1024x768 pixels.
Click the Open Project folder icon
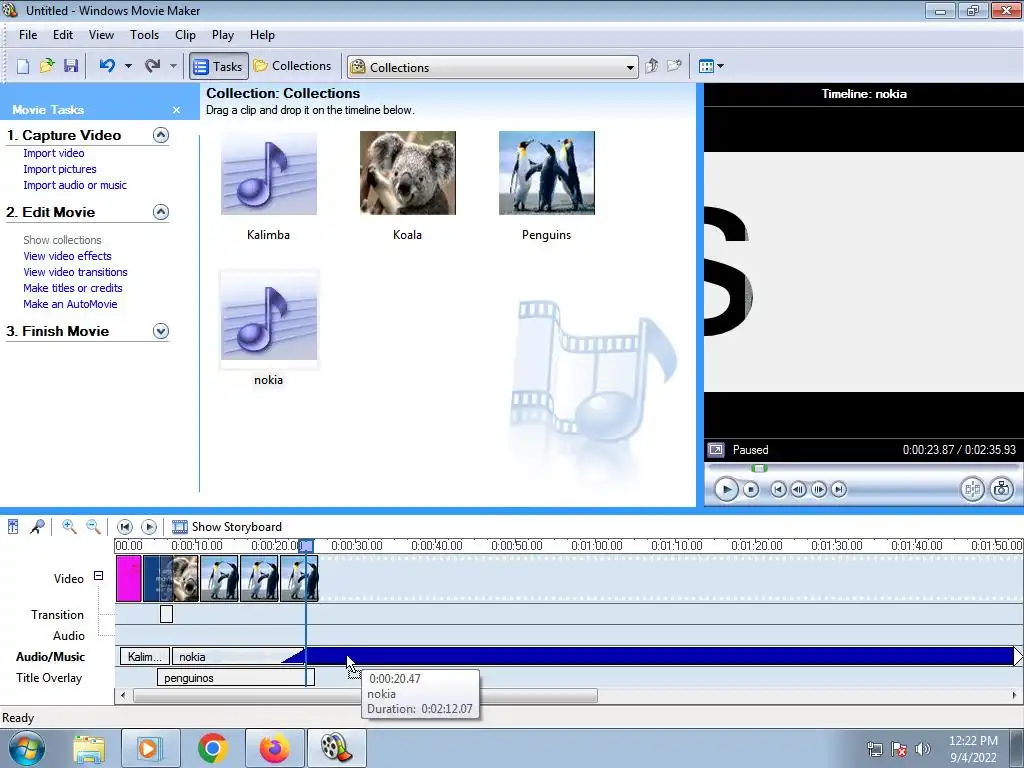[47, 66]
